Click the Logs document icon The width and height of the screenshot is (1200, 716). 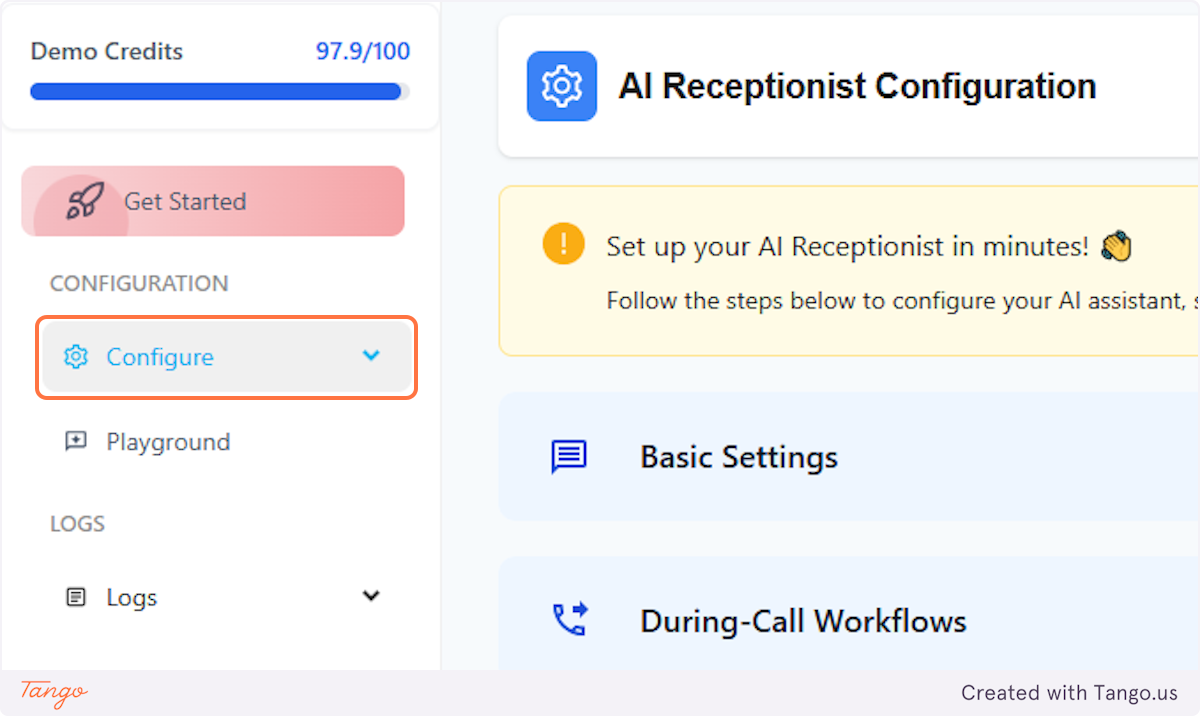pos(76,597)
